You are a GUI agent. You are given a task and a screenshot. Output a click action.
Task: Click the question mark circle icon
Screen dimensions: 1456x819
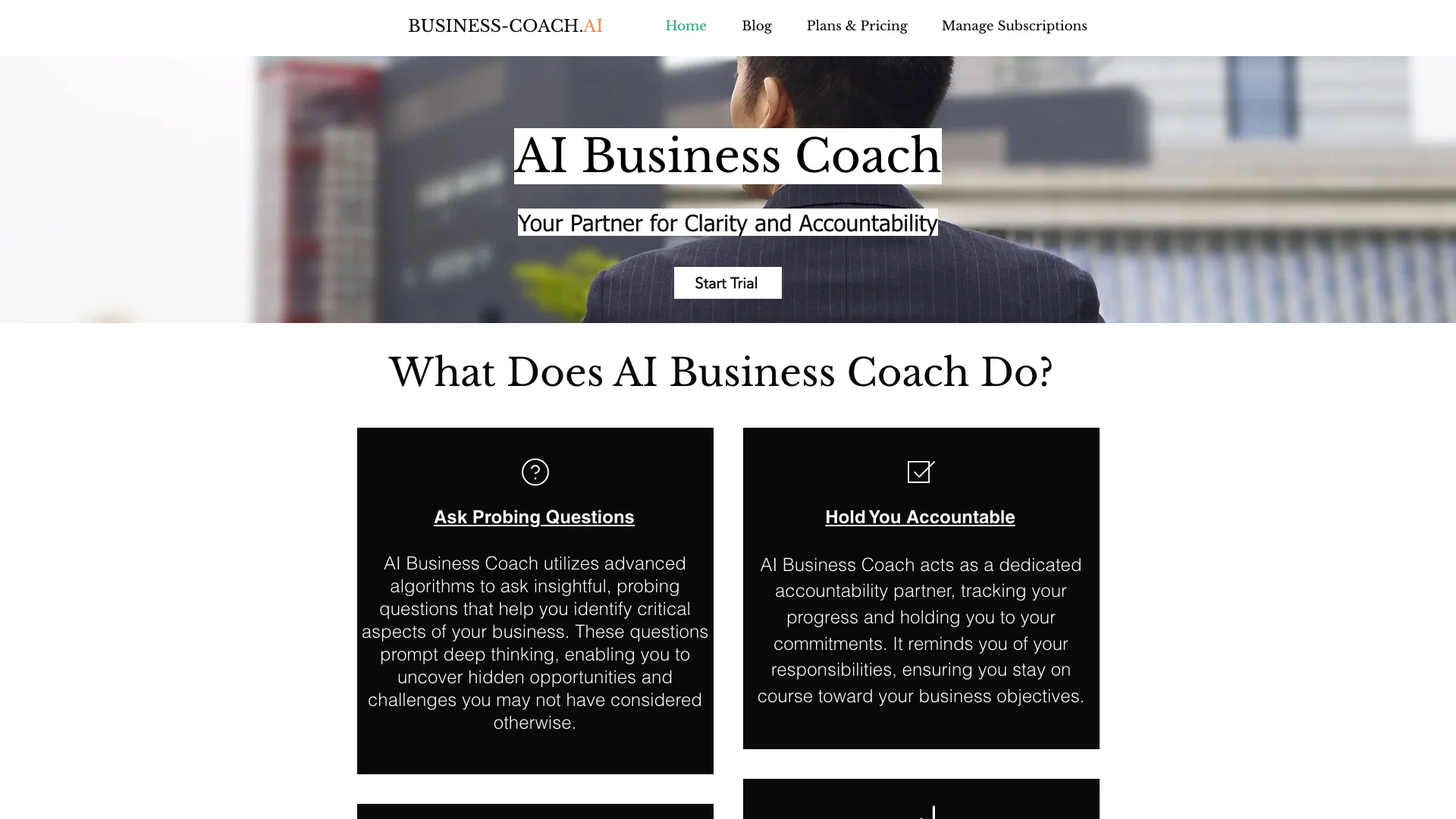(534, 471)
